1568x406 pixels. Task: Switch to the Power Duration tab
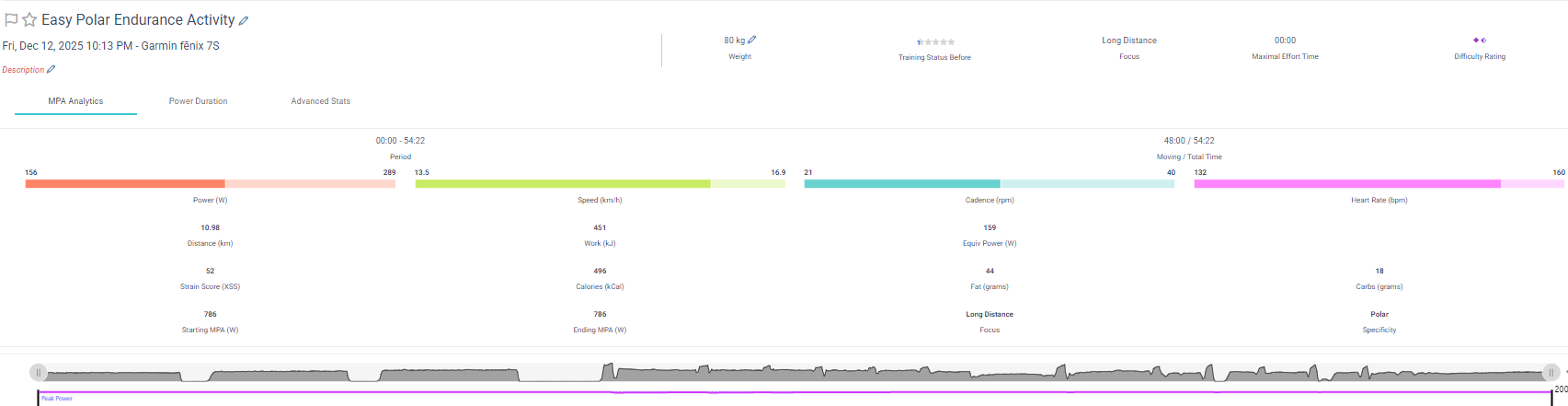(198, 101)
